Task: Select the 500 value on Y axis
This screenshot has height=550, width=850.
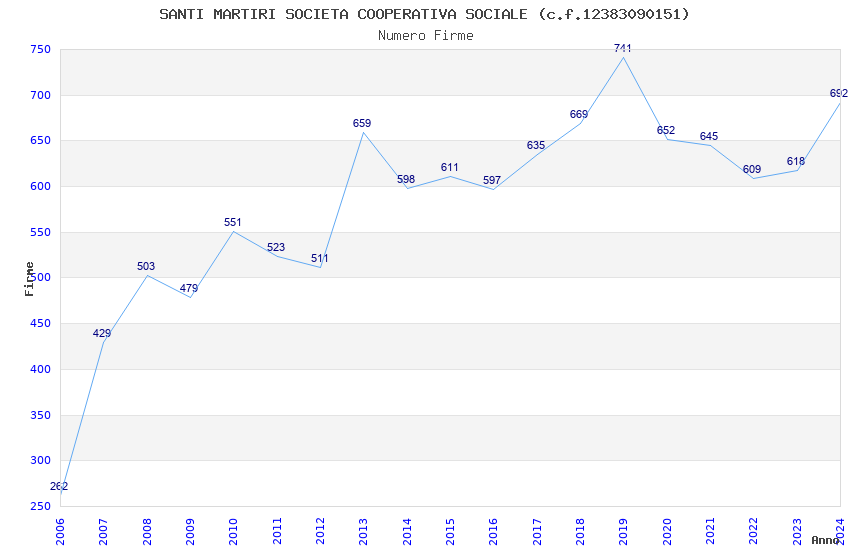Action: click(x=41, y=277)
